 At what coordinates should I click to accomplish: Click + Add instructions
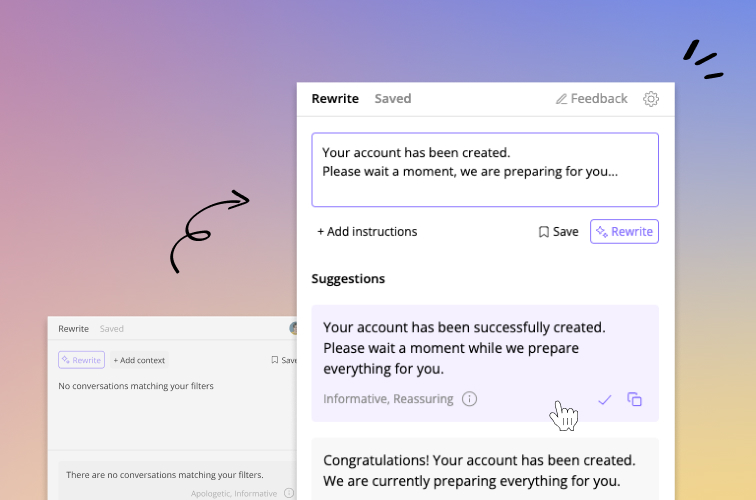point(367,231)
